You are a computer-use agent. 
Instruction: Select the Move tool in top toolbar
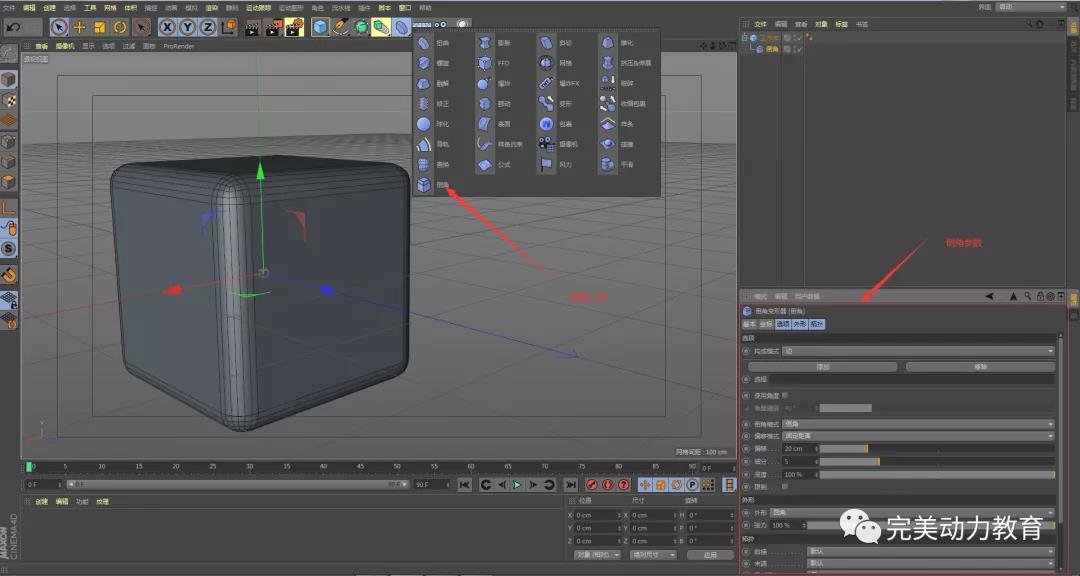79,27
